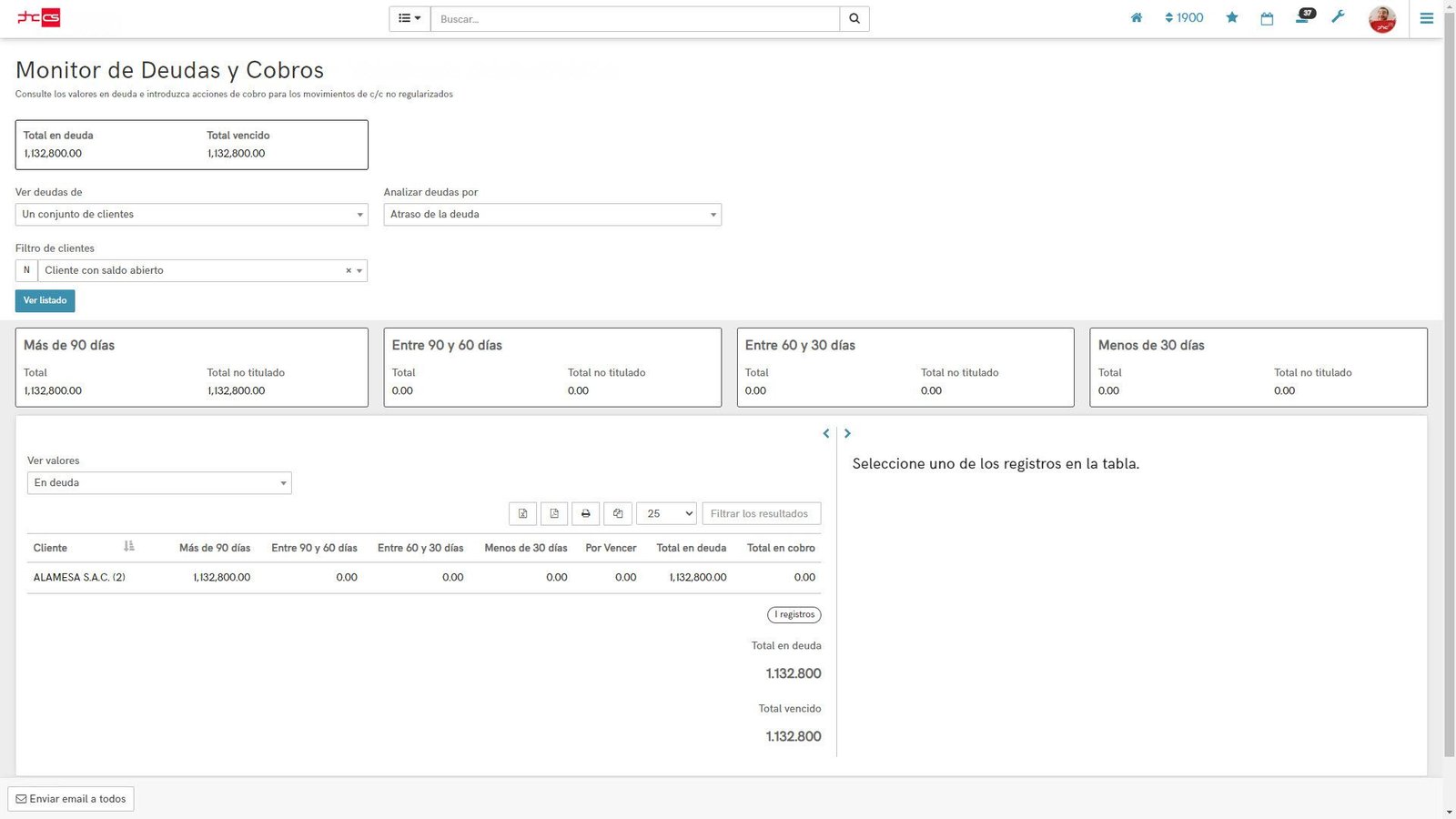Expand the 'Ver deudas de' dropdown
This screenshot has width=1456, height=819.
191,215
